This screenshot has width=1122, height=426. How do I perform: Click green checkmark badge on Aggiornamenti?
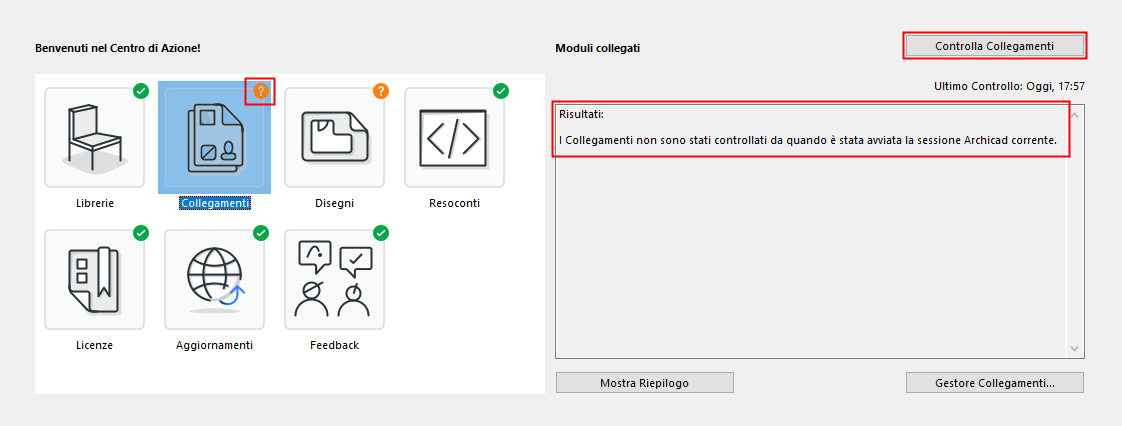(261, 233)
